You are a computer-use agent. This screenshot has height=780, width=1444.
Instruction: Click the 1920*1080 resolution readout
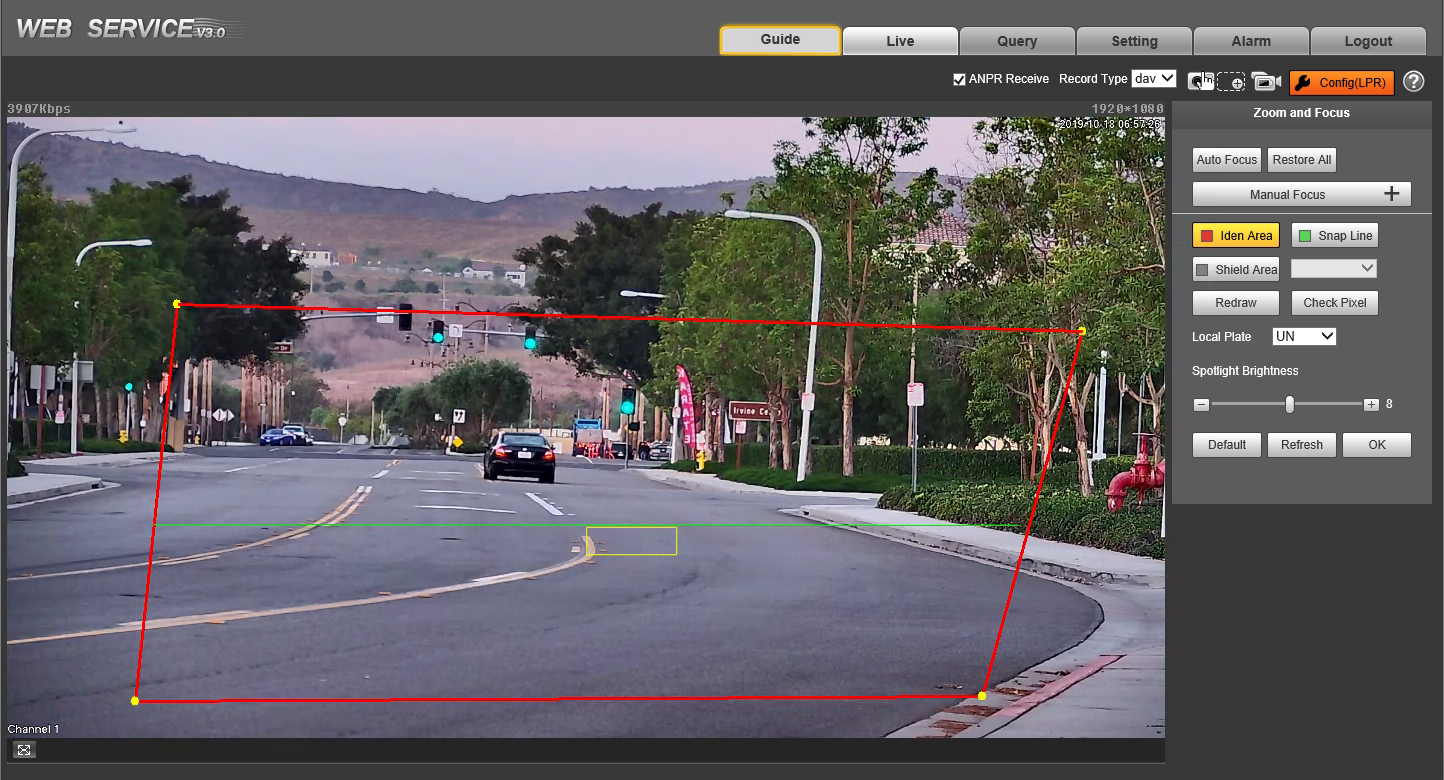1127,109
